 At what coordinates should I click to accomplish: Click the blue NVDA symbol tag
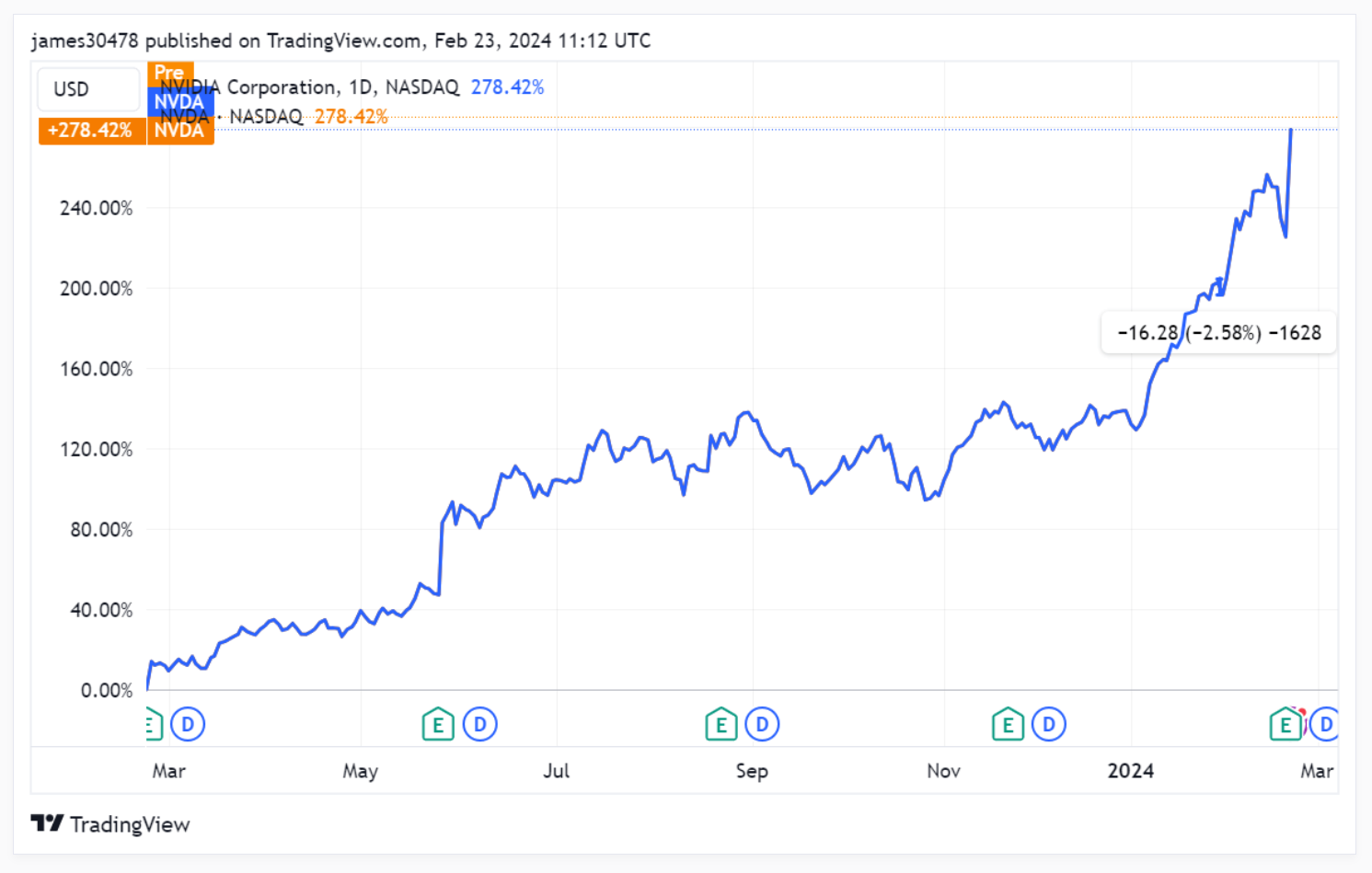point(179,101)
